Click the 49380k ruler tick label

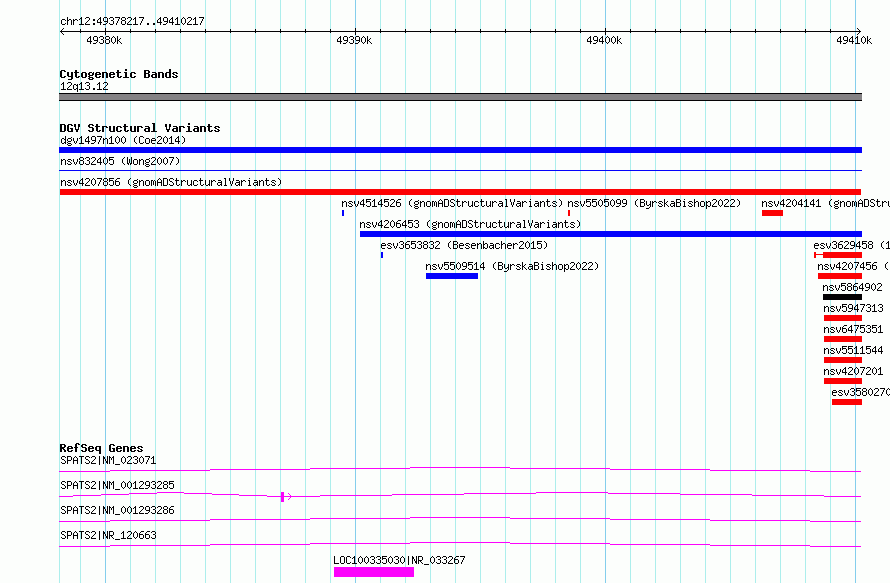(104, 40)
